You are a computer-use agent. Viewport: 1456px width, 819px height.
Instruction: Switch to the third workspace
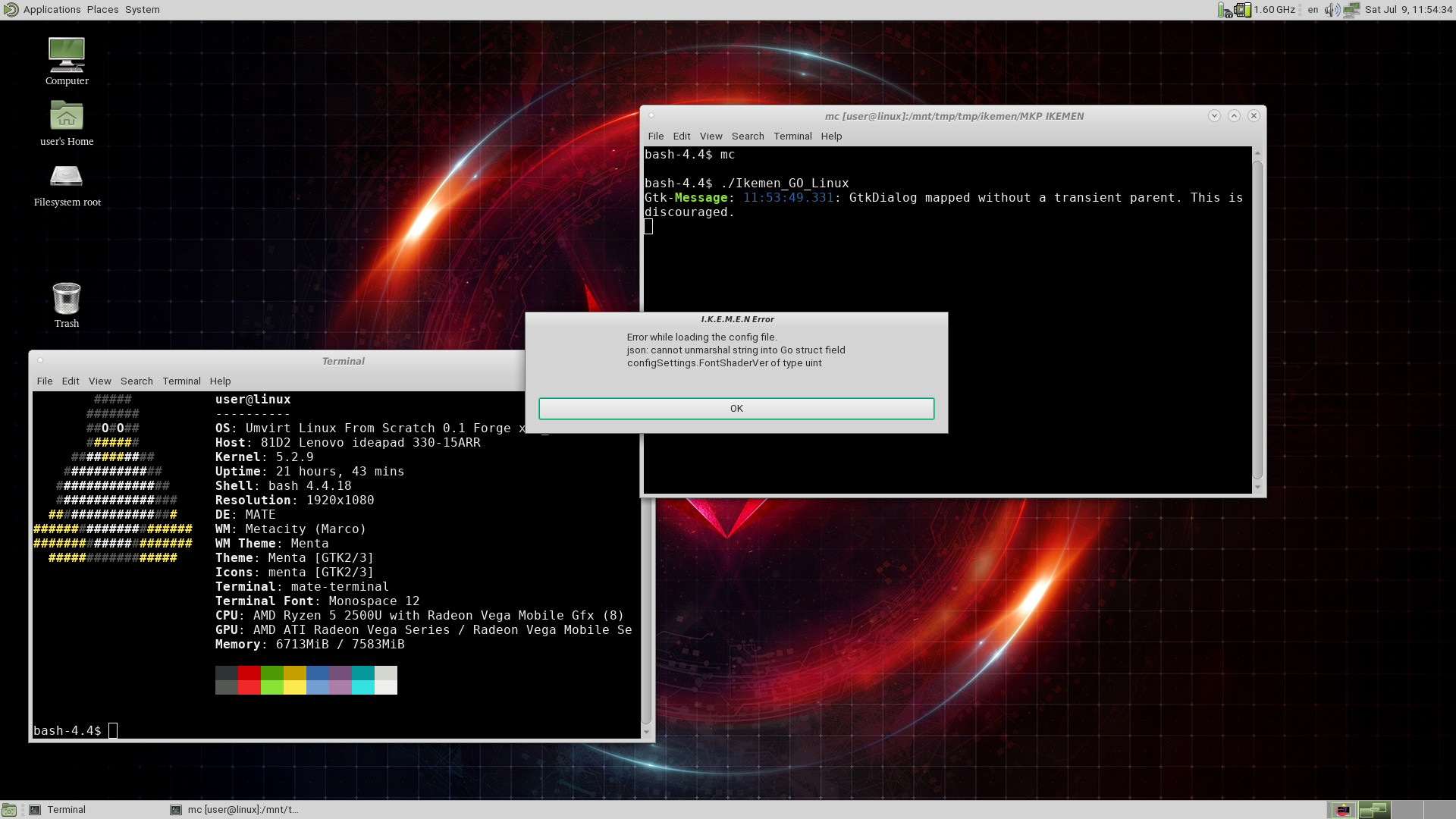(1407, 810)
